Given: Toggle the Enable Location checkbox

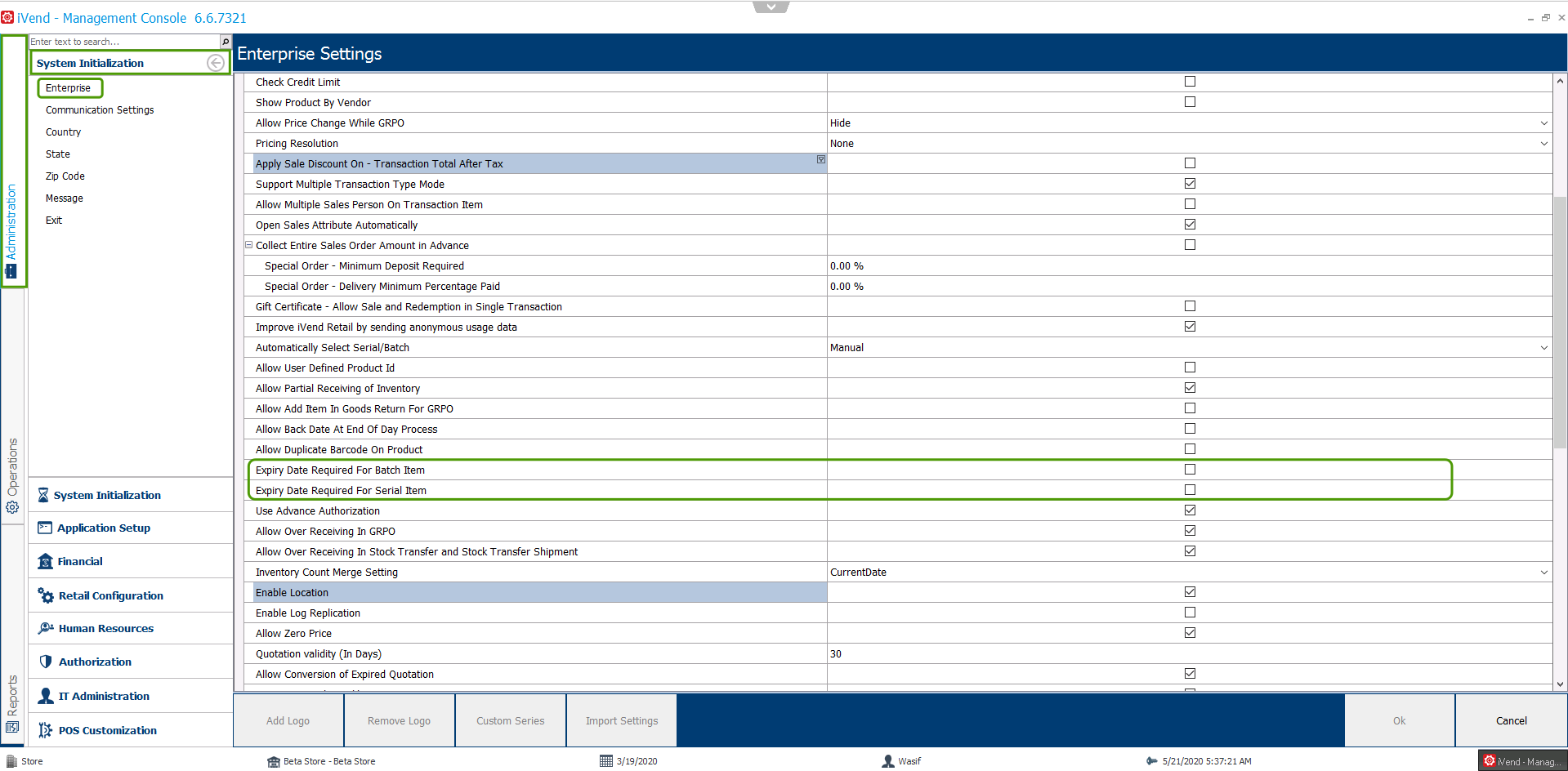Looking at the screenshot, I should tap(1190, 592).
